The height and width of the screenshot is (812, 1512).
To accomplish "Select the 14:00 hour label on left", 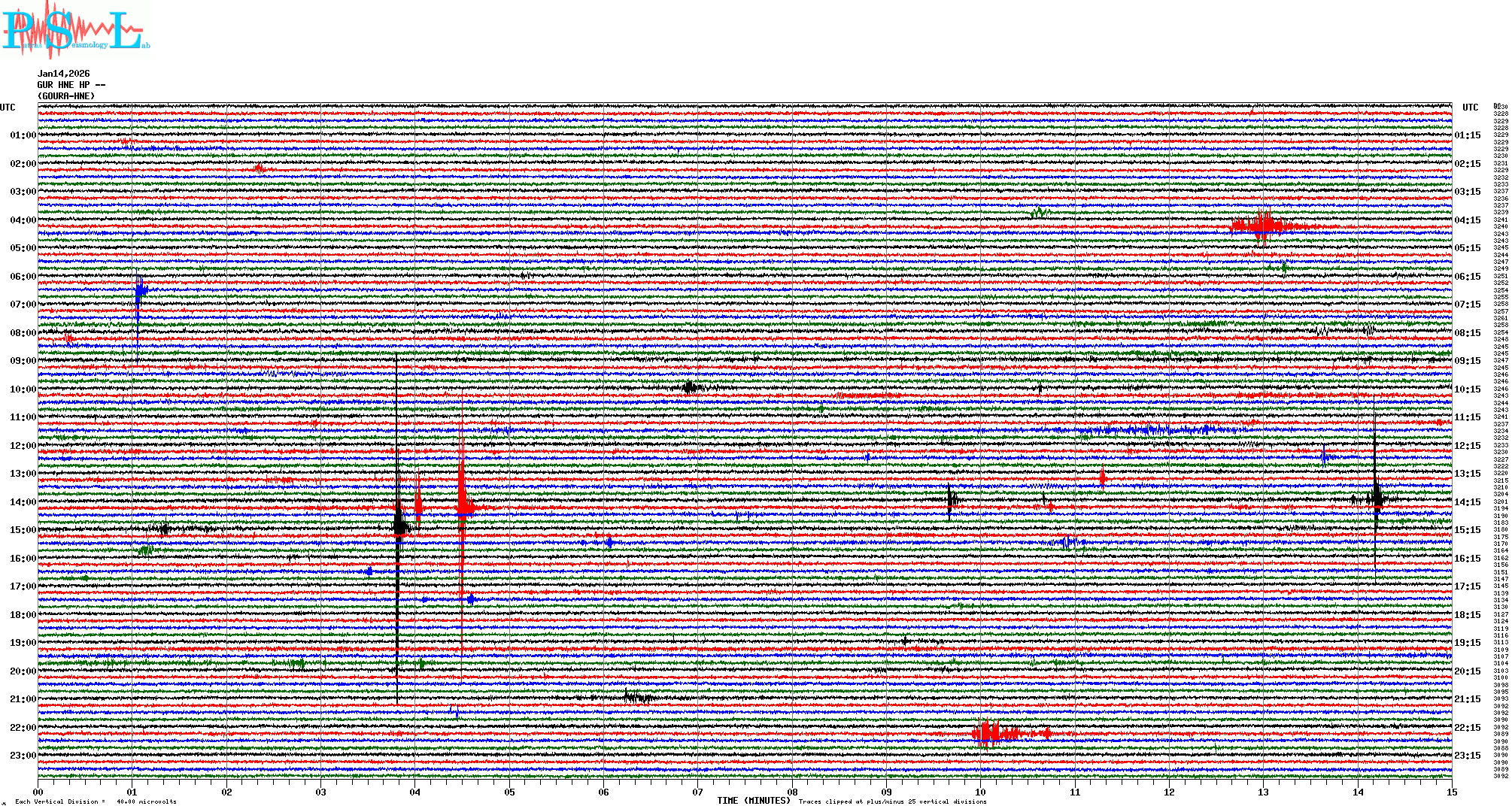I will point(23,502).
